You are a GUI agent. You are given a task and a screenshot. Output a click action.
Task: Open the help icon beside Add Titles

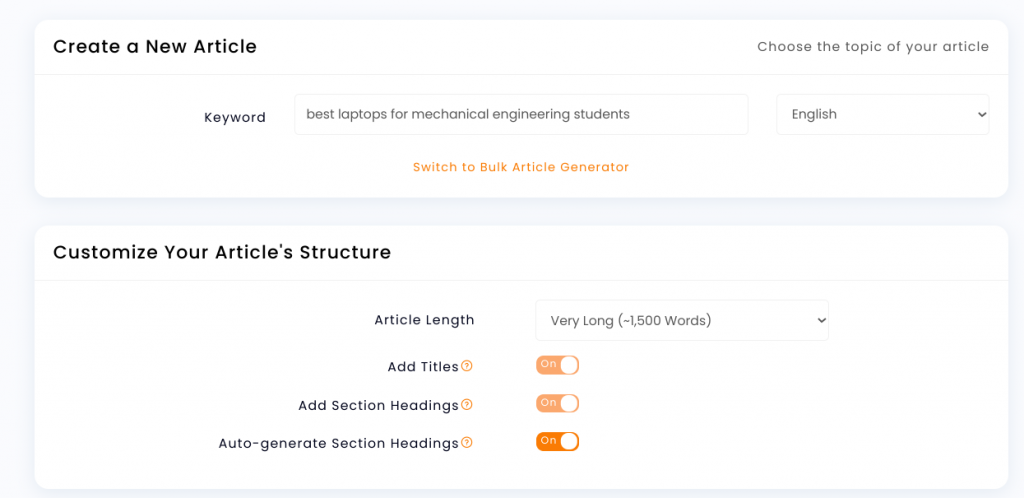[466, 366]
